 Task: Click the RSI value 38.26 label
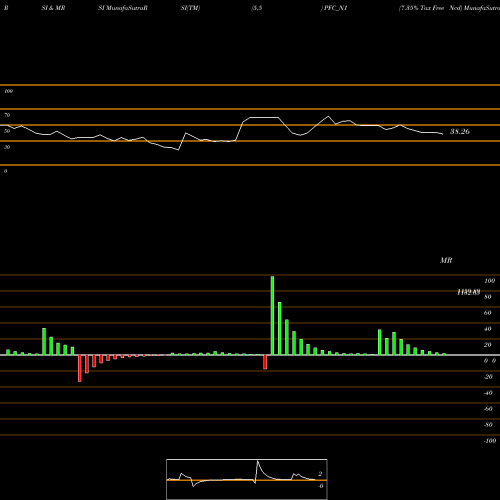pos(460,132)
